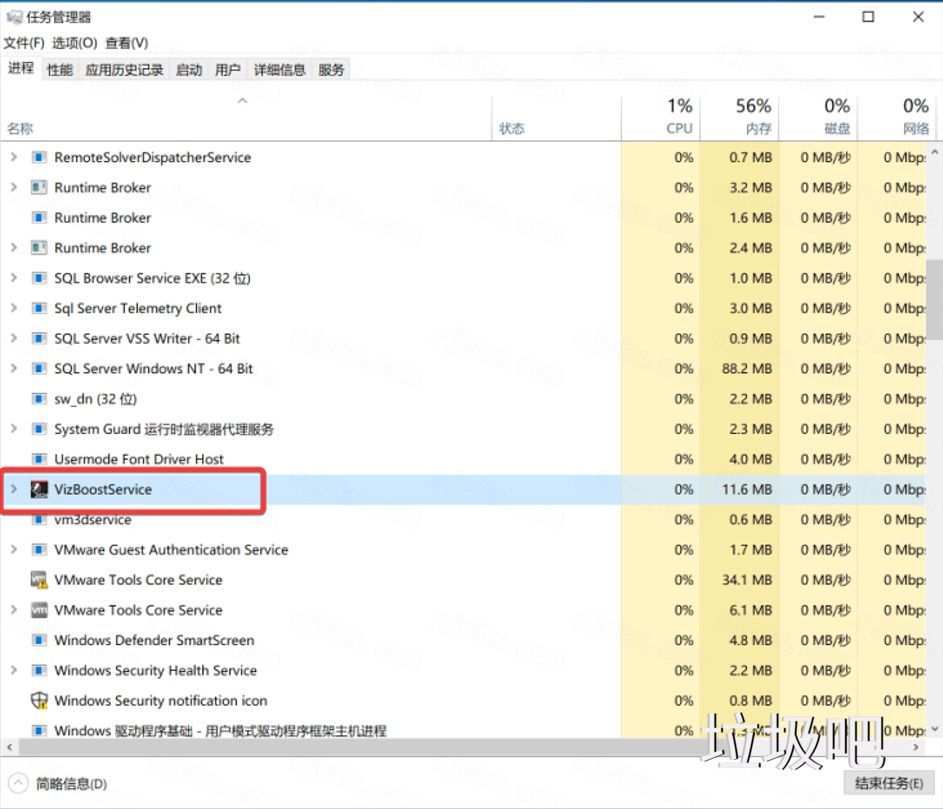This screenshot has height=809, width=943.
Task: Click the Sql Server Telemetry Client icon
Action: [40, 308]
